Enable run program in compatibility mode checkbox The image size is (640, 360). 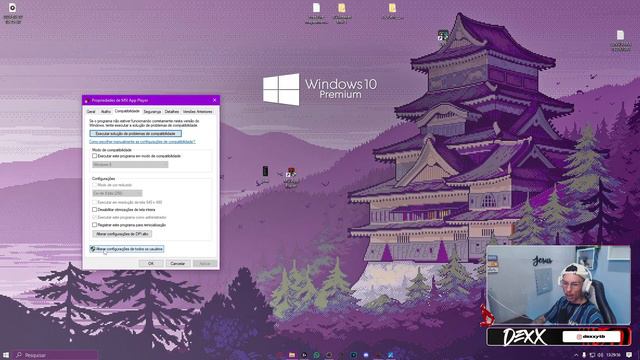click(x=94, y=156)
